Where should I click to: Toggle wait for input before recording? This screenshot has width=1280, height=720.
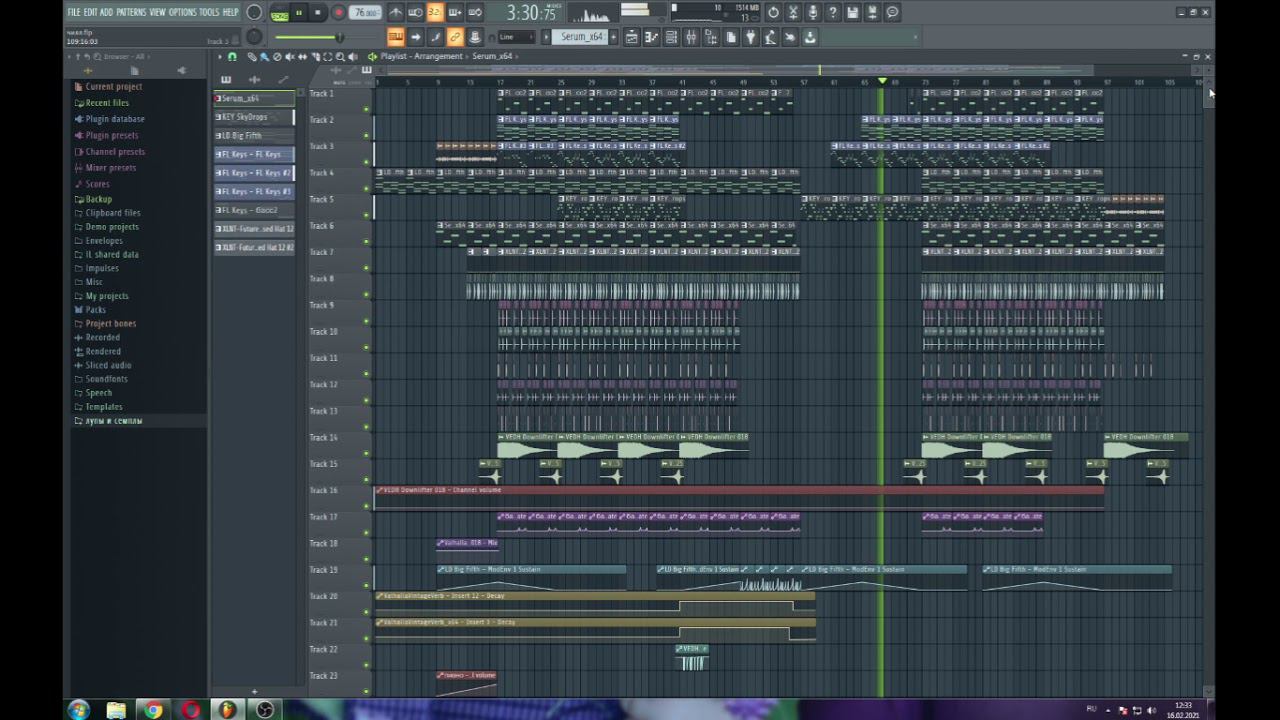click(415, 12)
